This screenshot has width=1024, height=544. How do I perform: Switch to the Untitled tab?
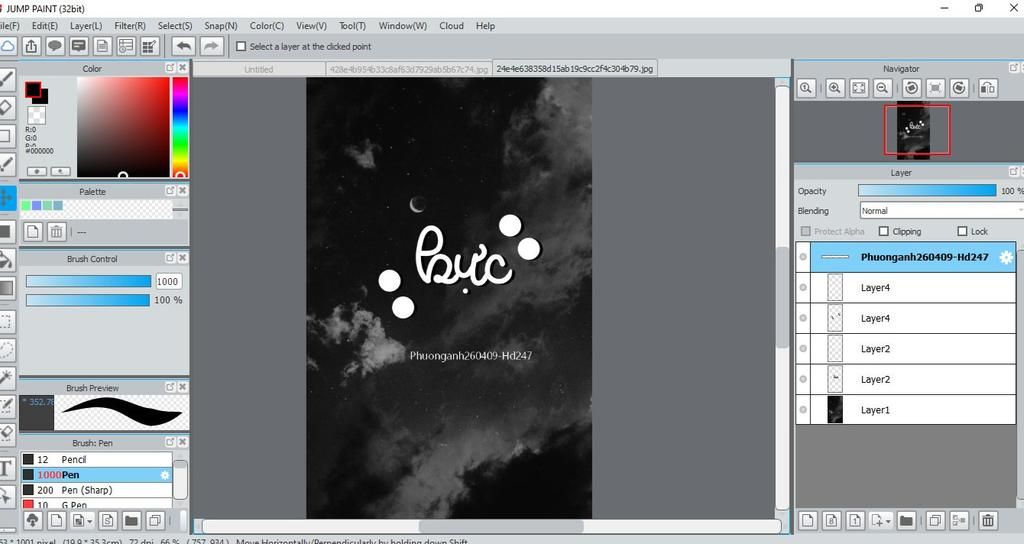(x=259, y=69)
